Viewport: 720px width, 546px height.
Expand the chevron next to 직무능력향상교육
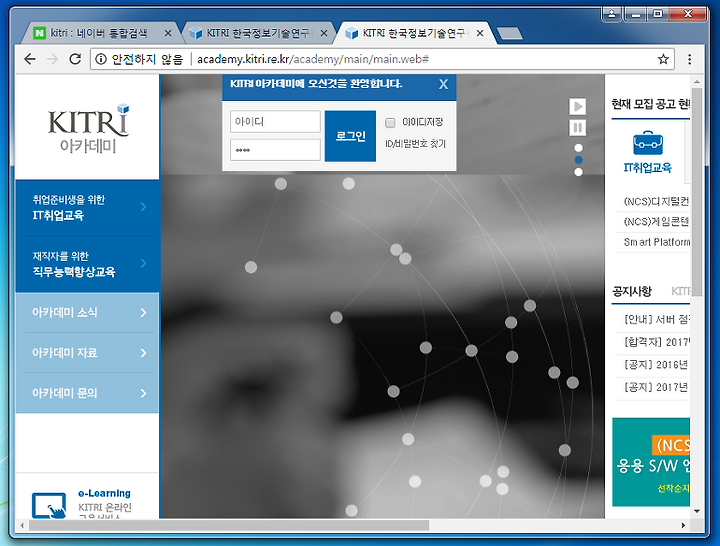pos(144,263)
